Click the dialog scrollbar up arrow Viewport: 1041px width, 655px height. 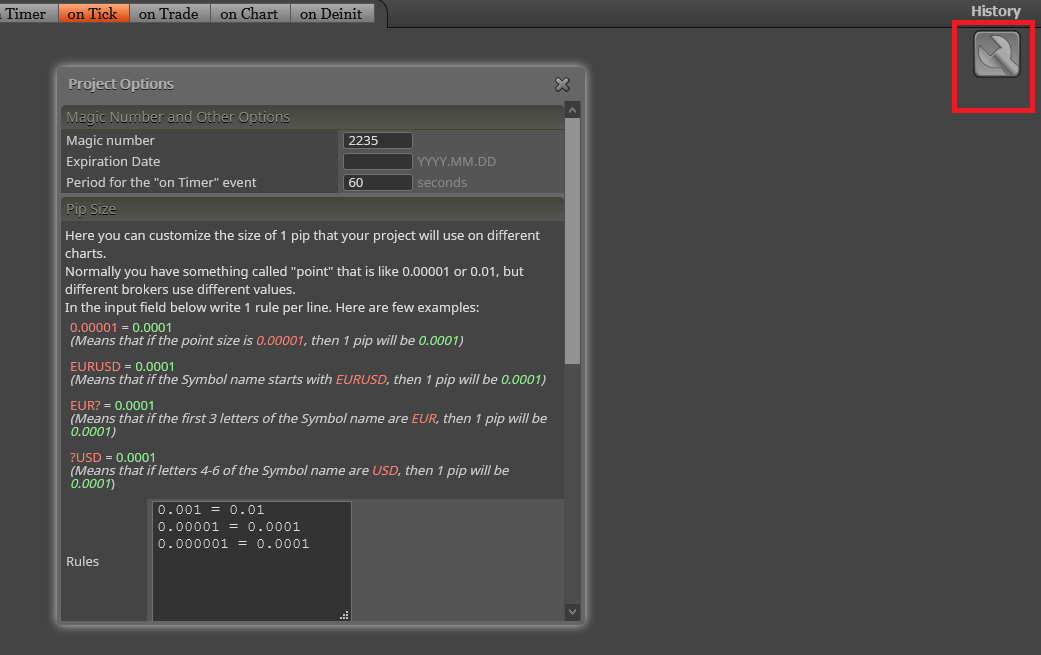point(572,110)
